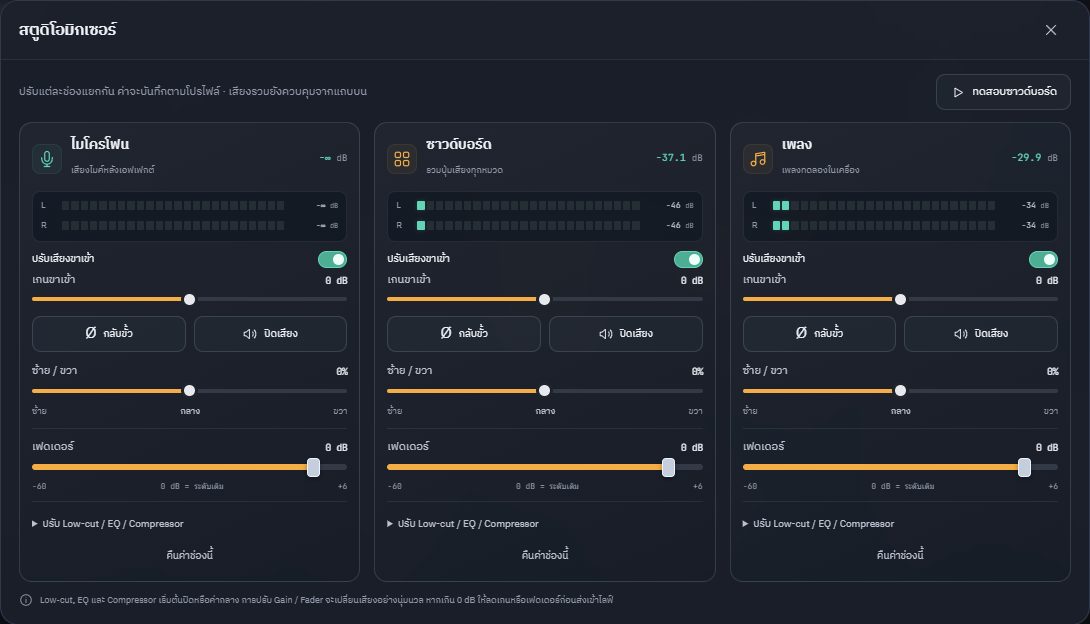1090x624 pixels.
Task: Click the ซ้าย / ขวา pan slider handle for ซาวด์บอร์ด
Action: 544,391
